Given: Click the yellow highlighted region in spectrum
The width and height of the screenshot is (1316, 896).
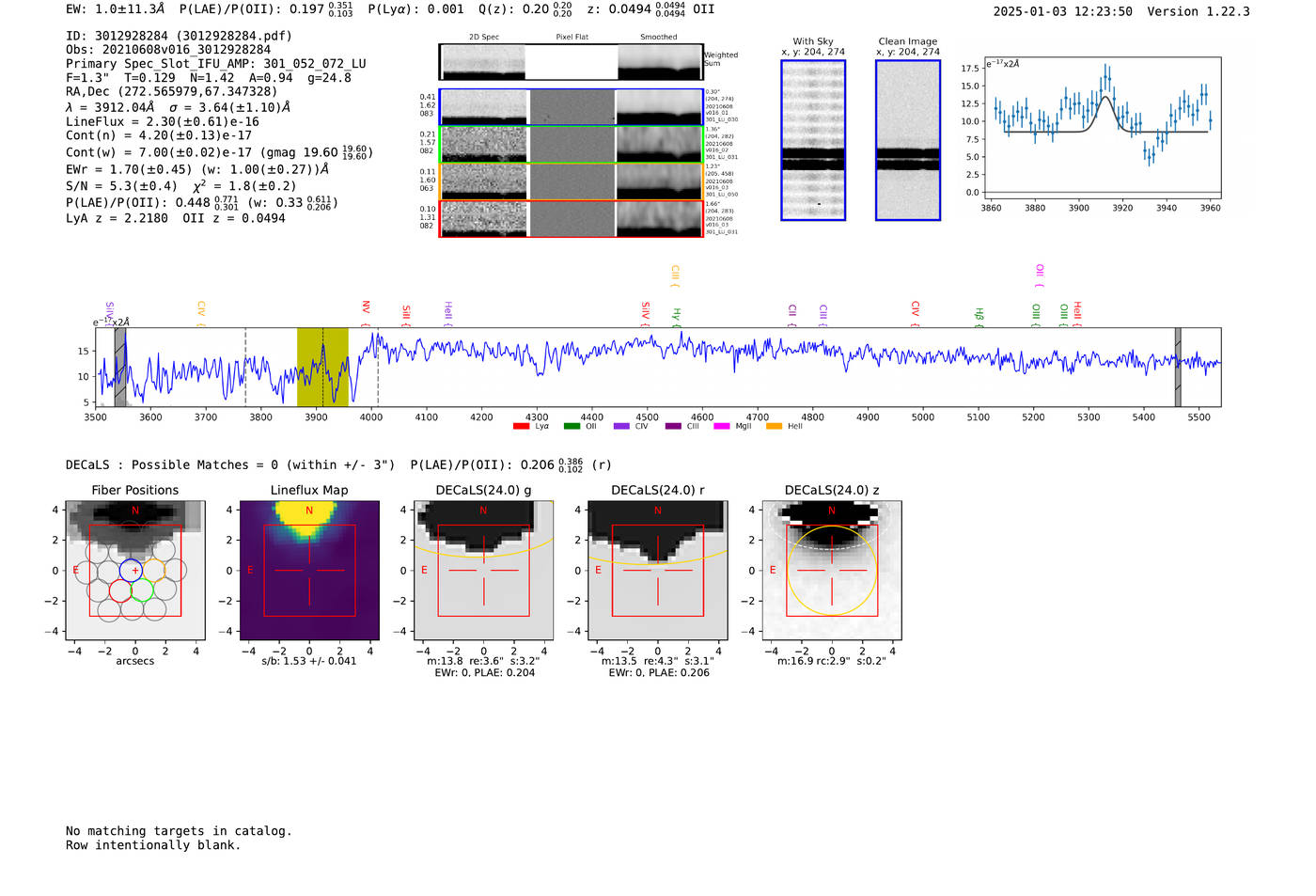Looking at the screenshot, I should pyautogui.click(x=322, y=367).
